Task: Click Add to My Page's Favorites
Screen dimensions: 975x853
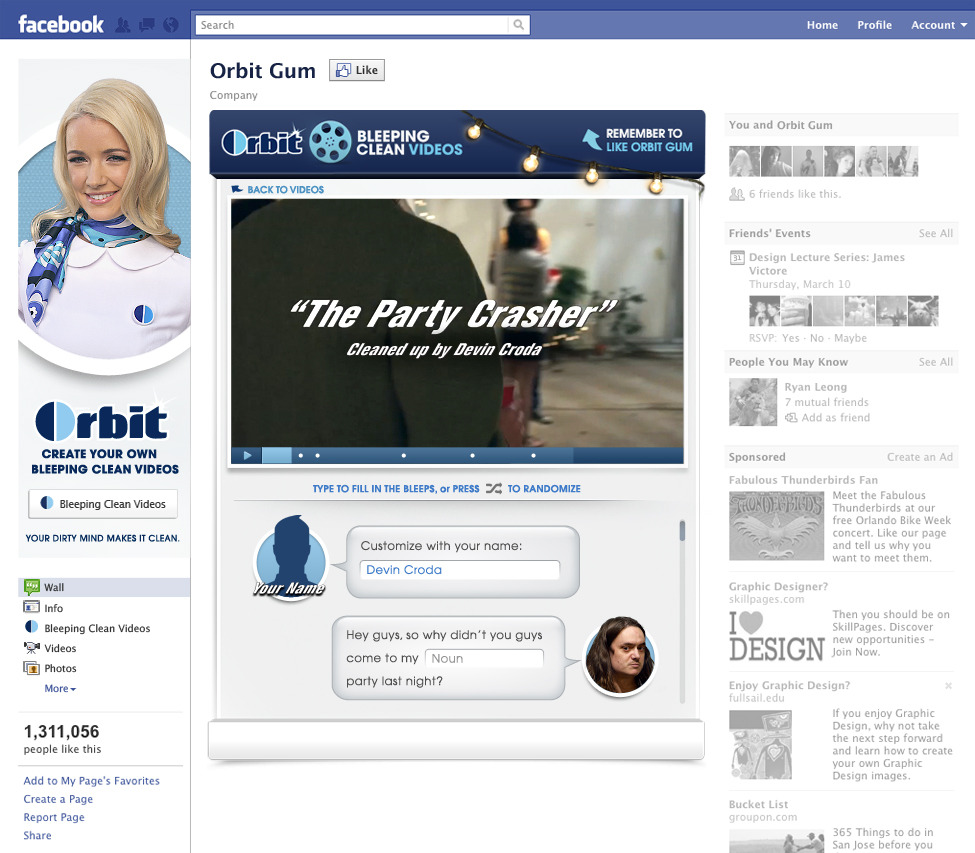Action: [x=91, y=780]
